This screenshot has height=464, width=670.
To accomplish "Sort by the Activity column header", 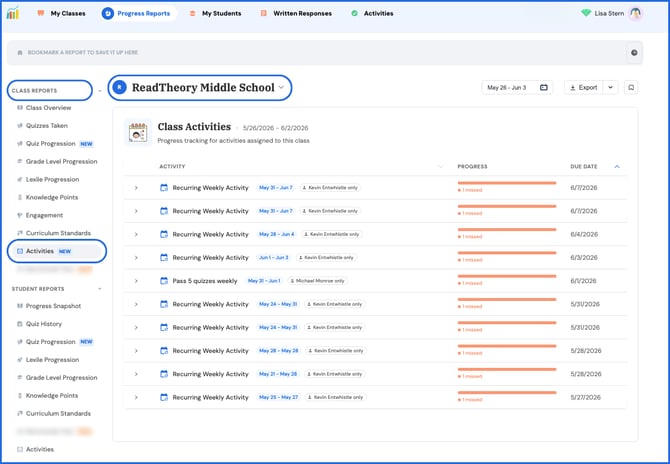I will click(x=172, y=167).
